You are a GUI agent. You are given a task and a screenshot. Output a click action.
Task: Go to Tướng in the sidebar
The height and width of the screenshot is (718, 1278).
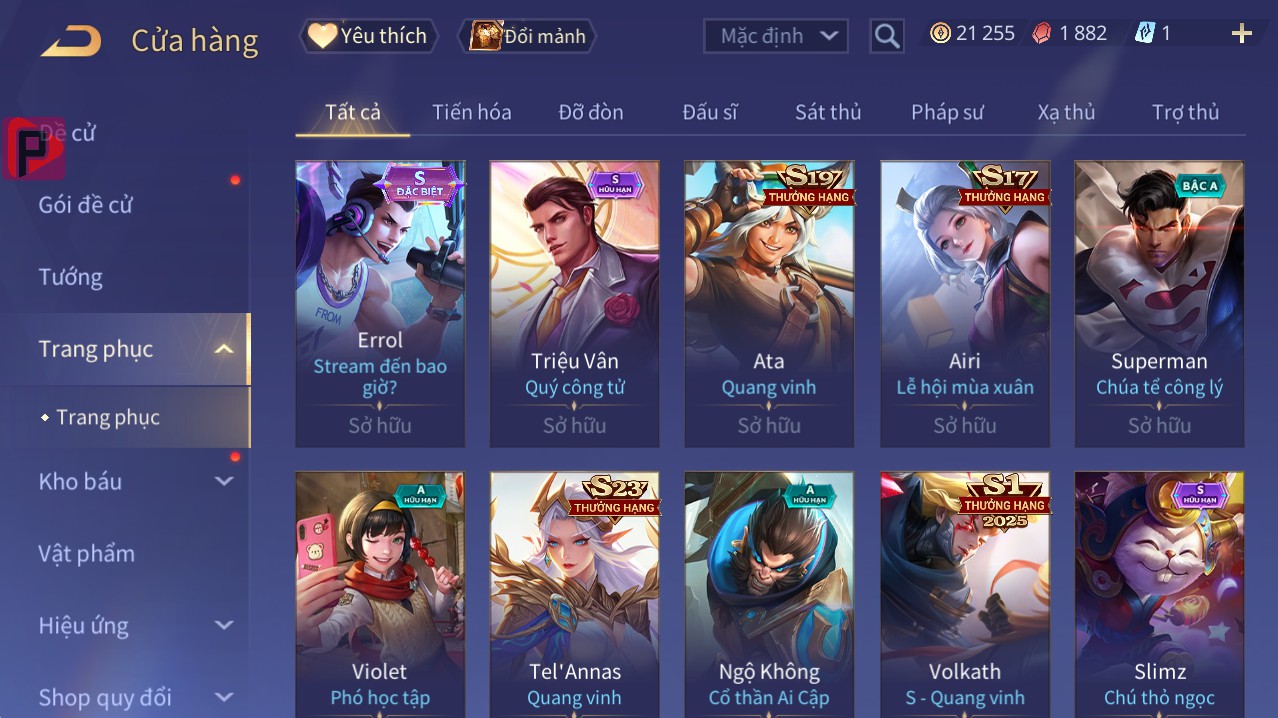coord(71,277)
